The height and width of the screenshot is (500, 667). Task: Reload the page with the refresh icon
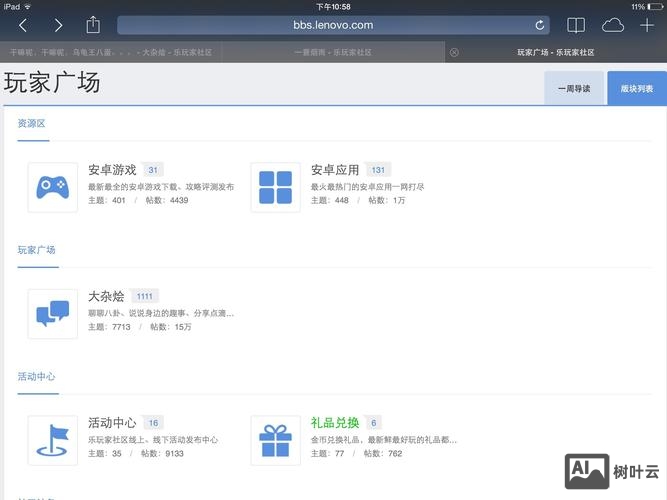coord(540,25)
